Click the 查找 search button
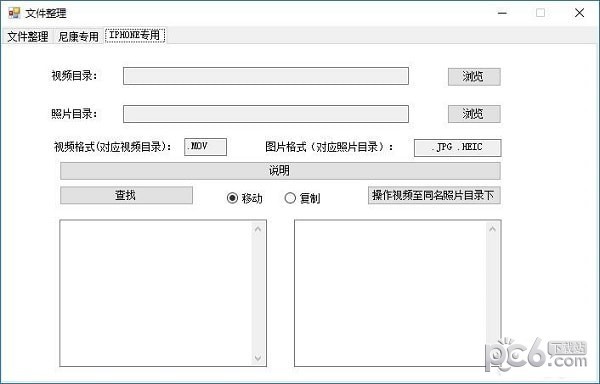600x384 pixels. 126,195
